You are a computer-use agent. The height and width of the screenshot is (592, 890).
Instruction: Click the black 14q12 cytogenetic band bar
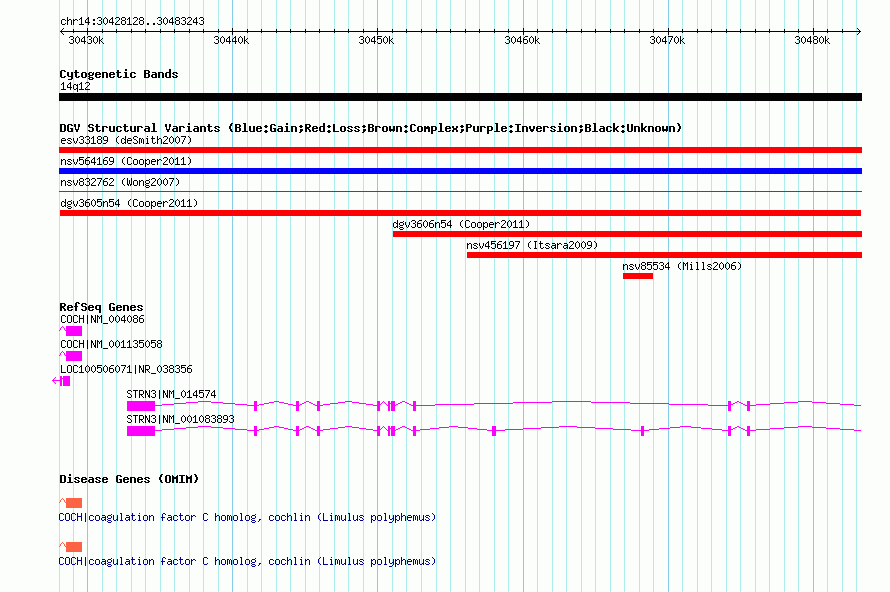click(x=460, y=97)
